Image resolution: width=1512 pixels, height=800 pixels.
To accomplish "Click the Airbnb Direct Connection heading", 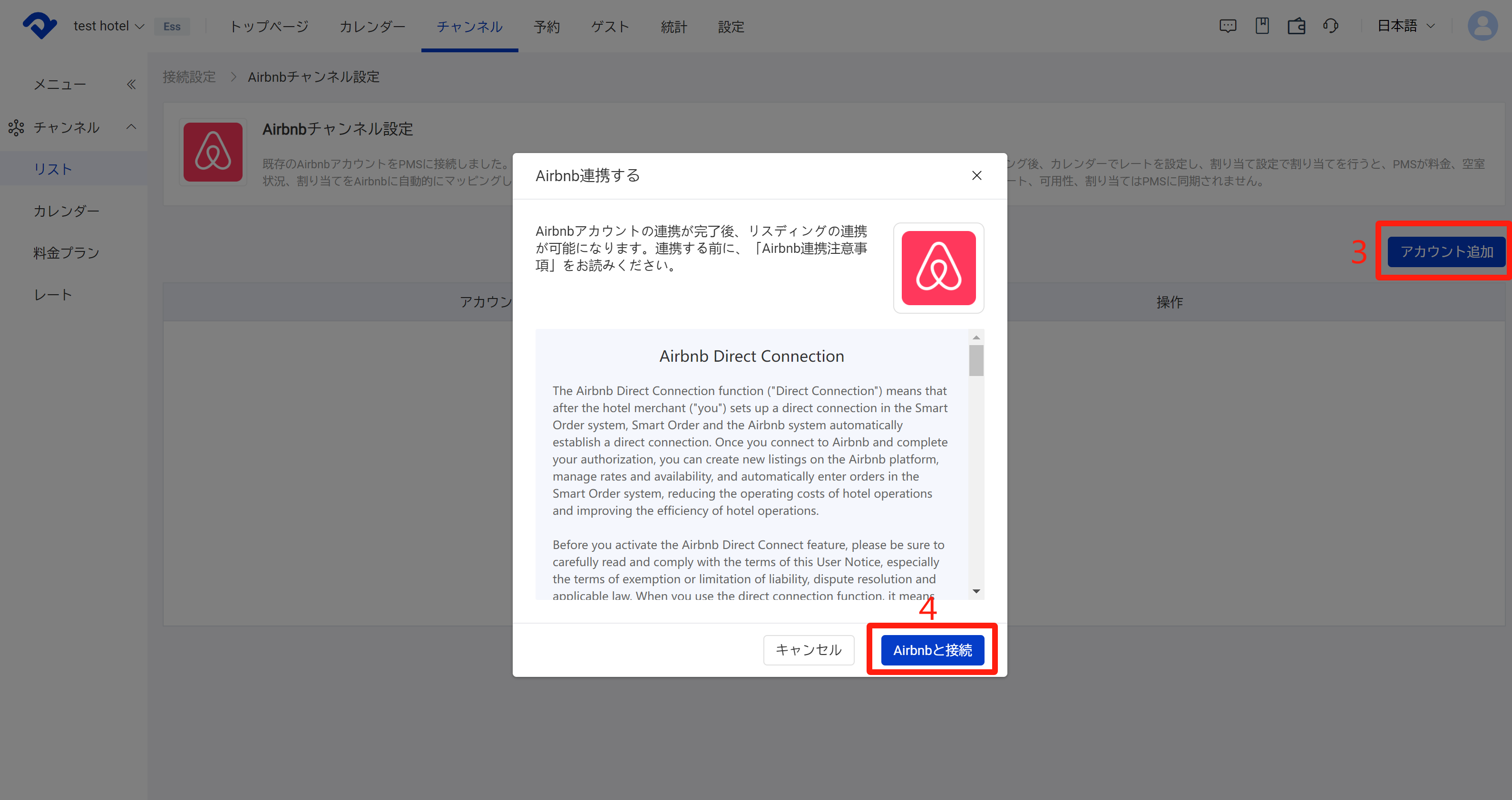I will point(751,356).
